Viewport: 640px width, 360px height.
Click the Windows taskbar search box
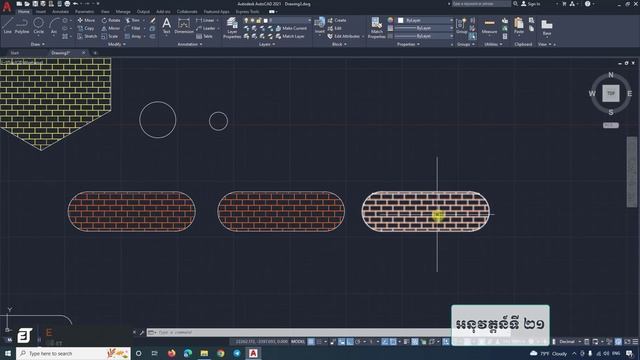pos(73,353)
